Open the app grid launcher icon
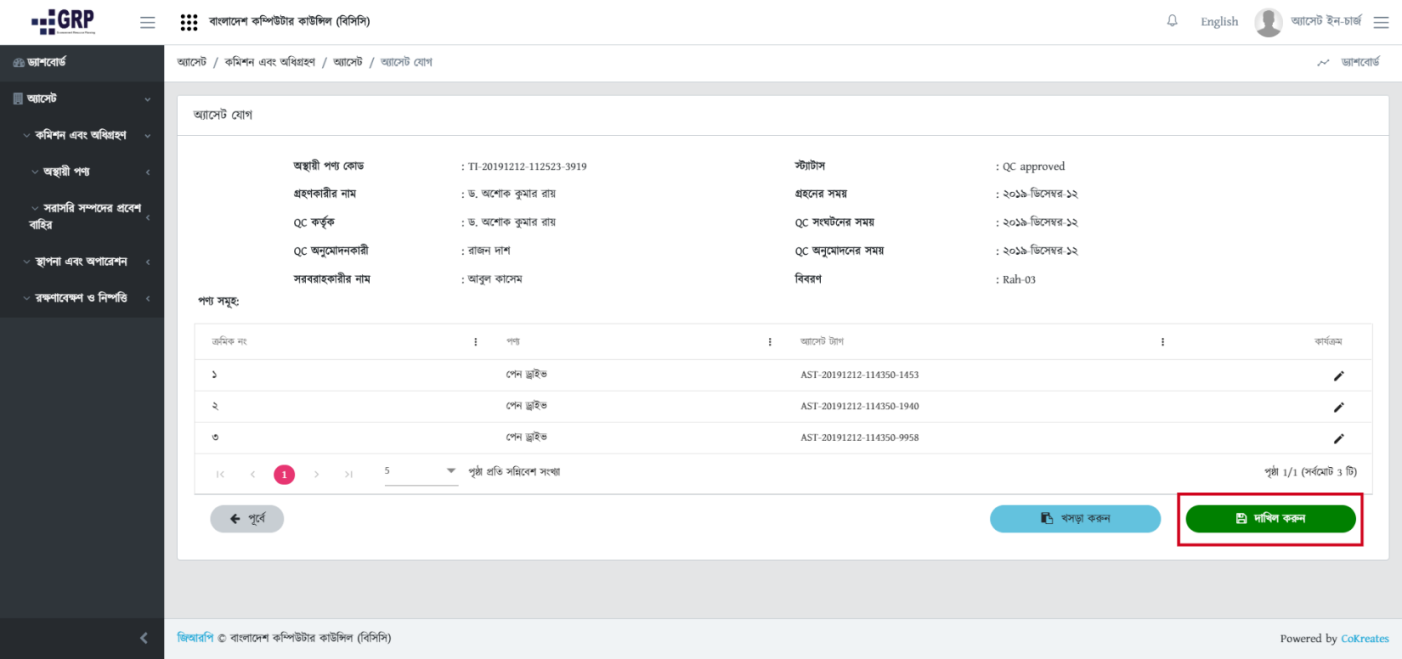1402x659 pixels. 188,22
